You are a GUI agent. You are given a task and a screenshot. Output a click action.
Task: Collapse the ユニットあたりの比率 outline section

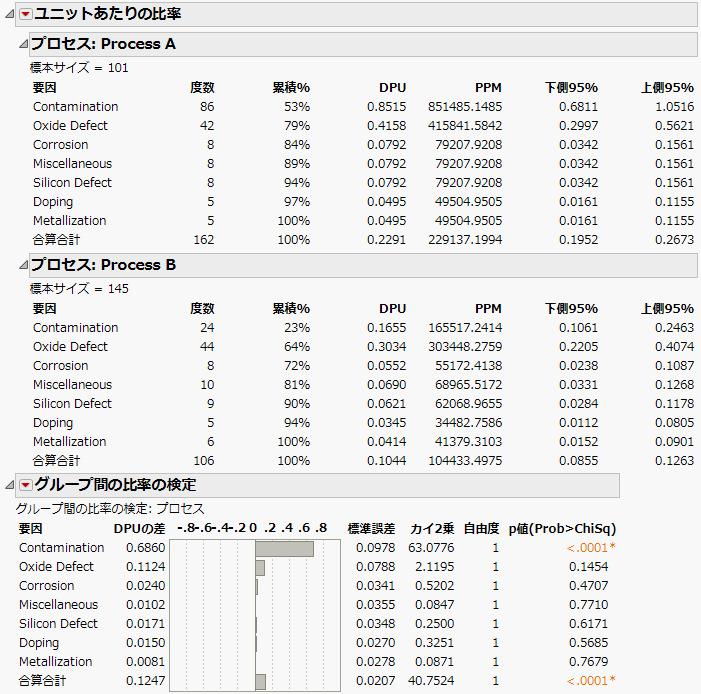9,14
